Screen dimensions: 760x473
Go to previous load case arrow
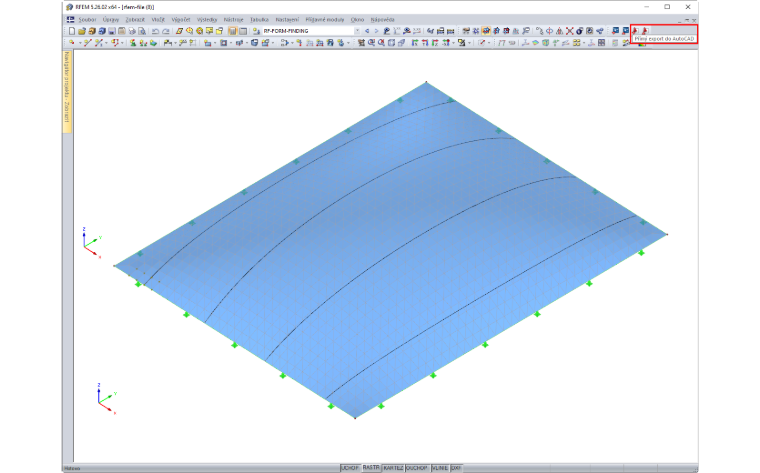[x=367, y=31]
